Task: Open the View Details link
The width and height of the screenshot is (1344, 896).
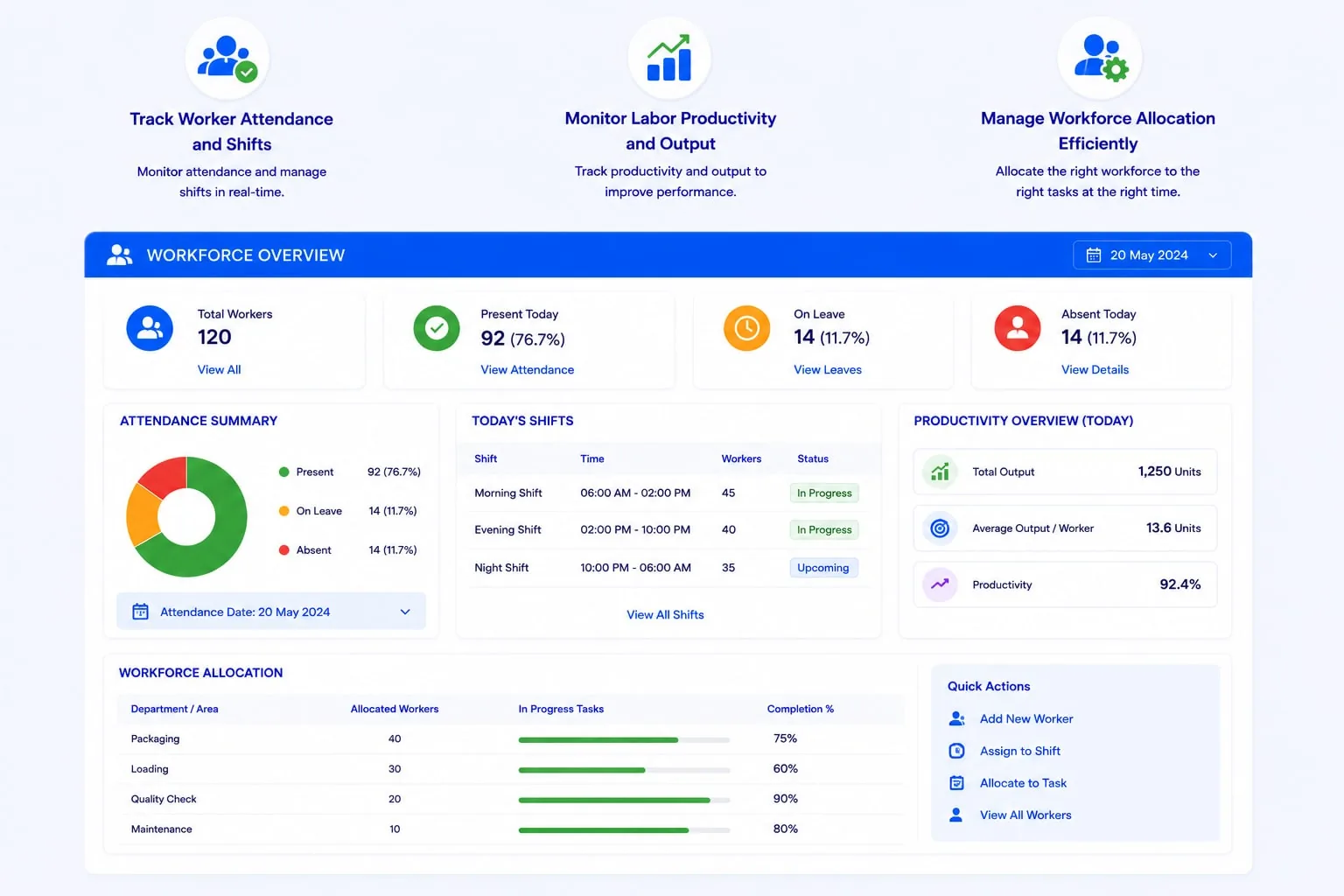Action: point(1095,369)
